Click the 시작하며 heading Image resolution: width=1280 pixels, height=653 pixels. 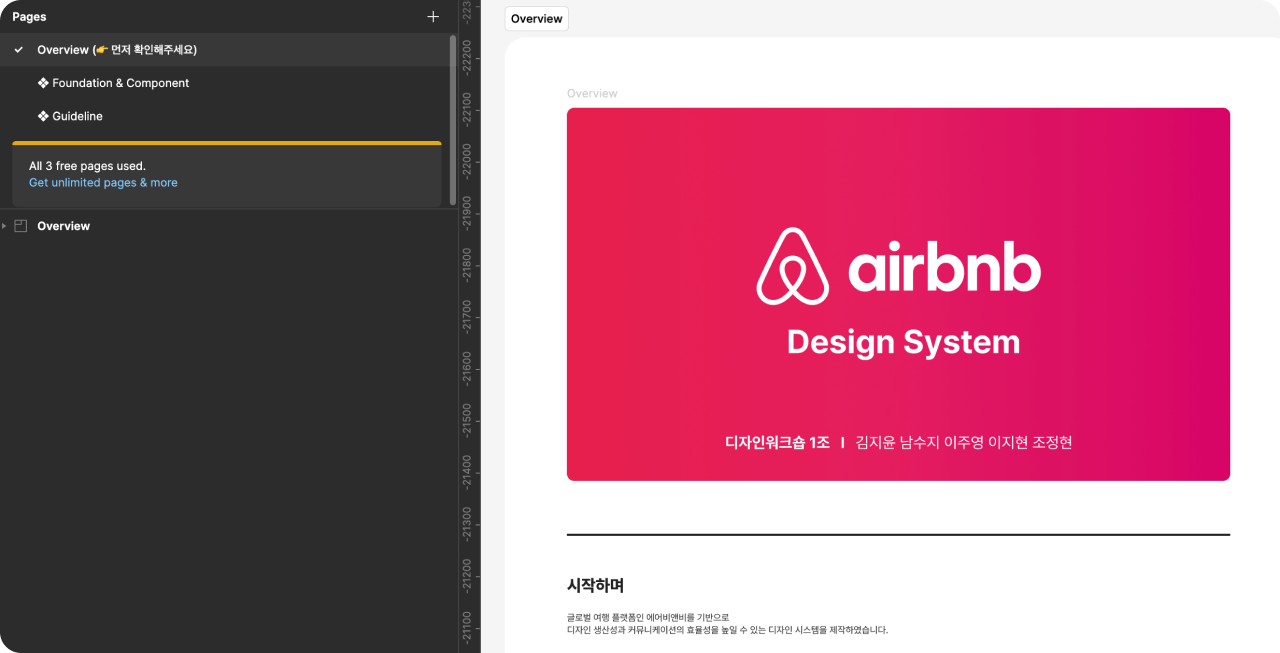595,586
